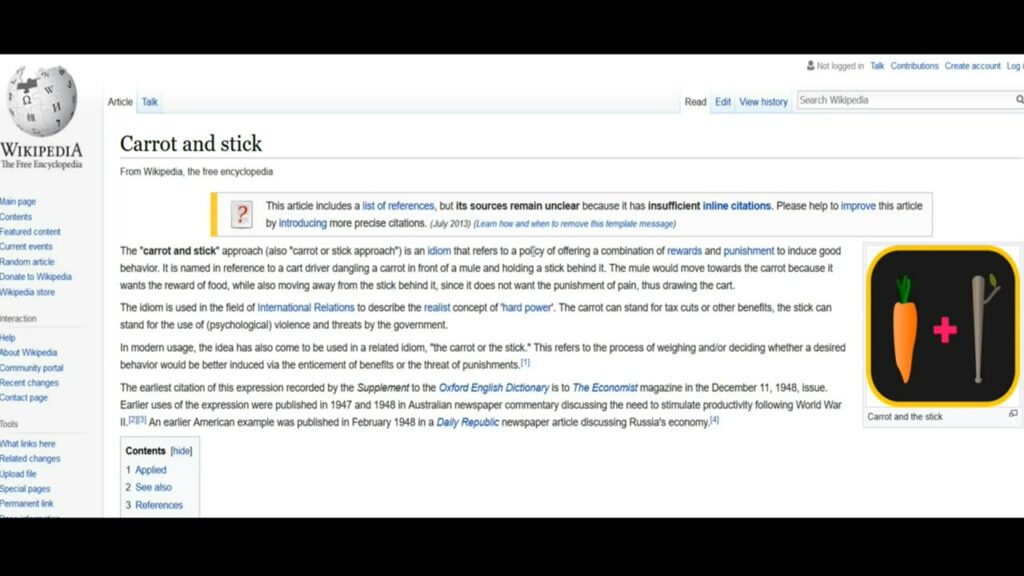This screenshot has height=576, width=1024.
Task: Open the inline citations link
Action: tap(736, 206)
